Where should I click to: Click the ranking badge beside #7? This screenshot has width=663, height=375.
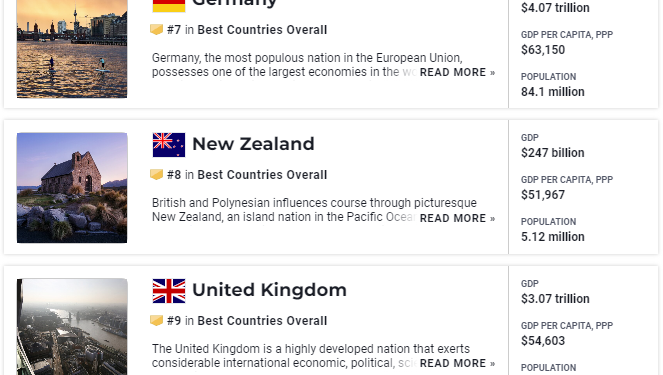pyautogui.click(x=156, y=30)
